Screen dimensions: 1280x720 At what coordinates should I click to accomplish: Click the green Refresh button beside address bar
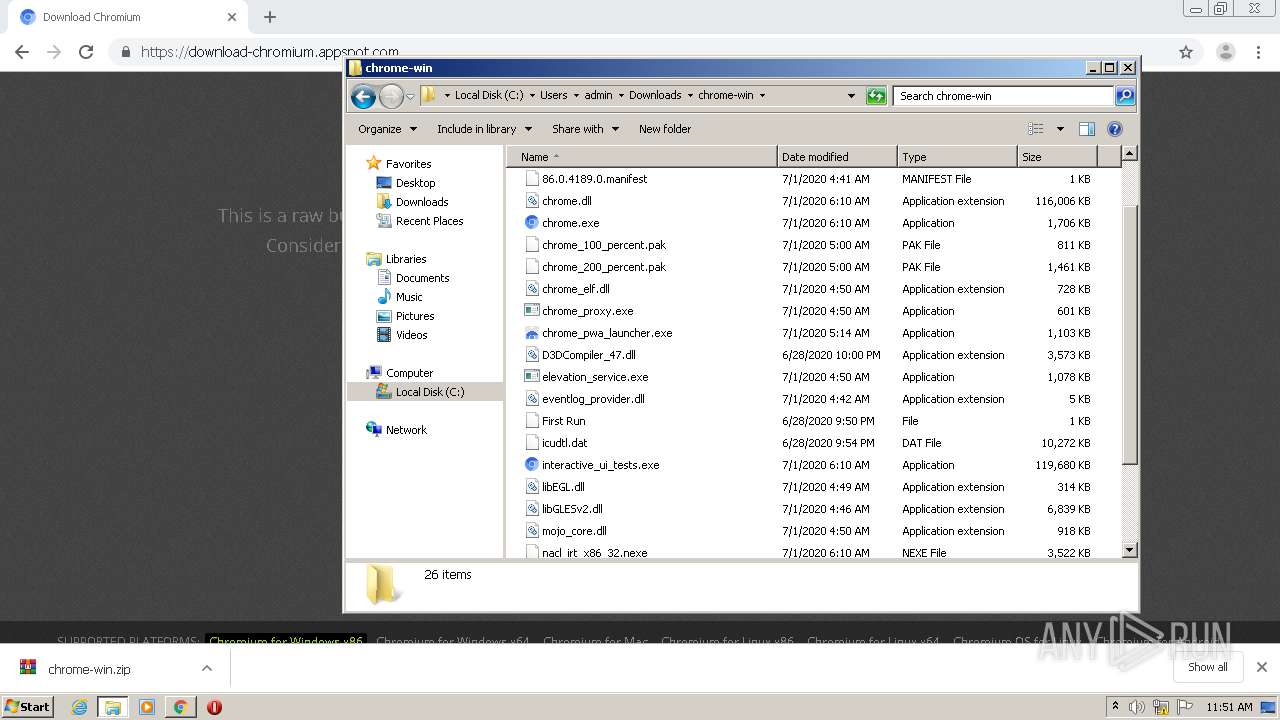pyautogui.click(x=876, y=96)
